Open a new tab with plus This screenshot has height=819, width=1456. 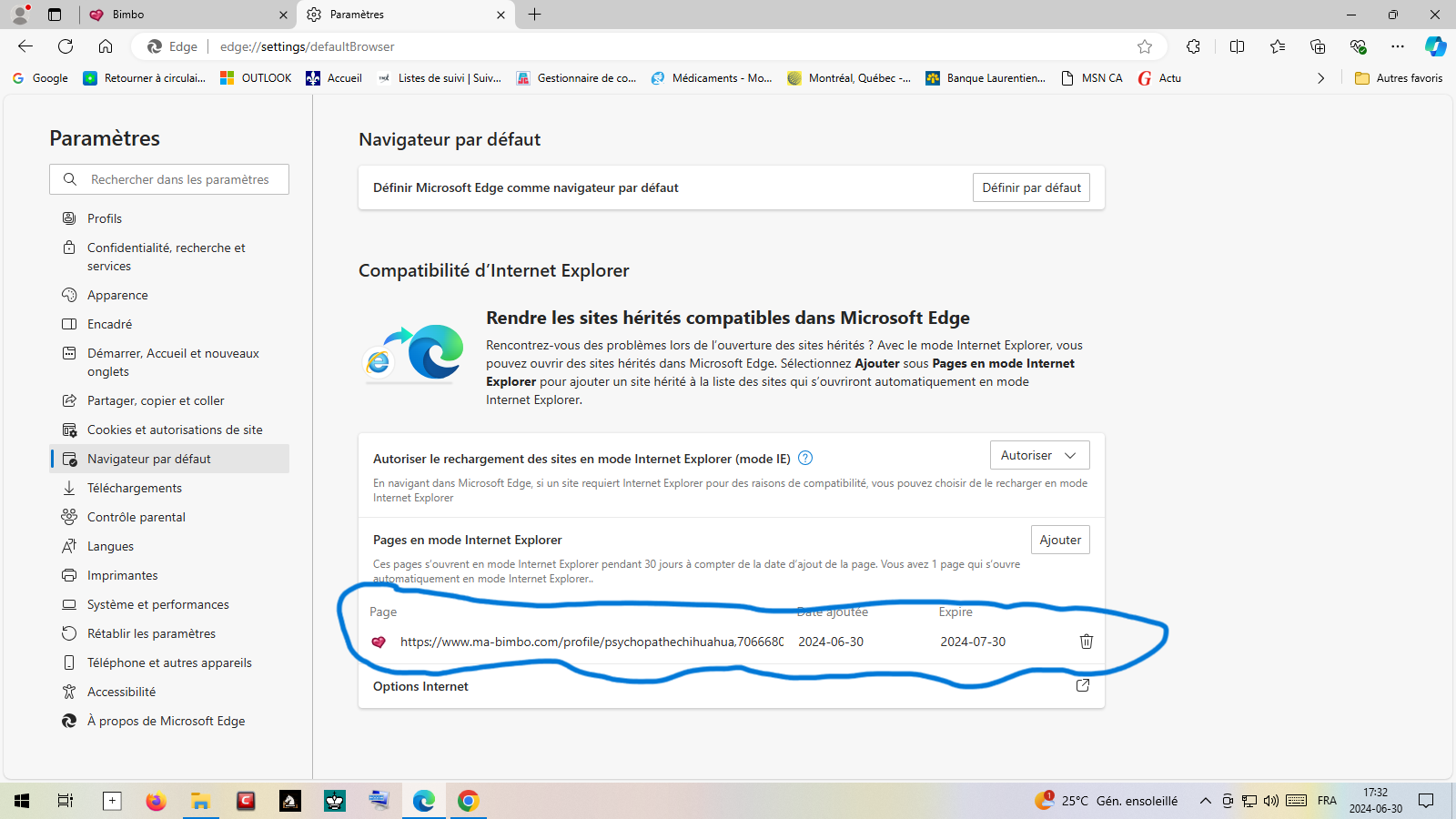[534, 15]
